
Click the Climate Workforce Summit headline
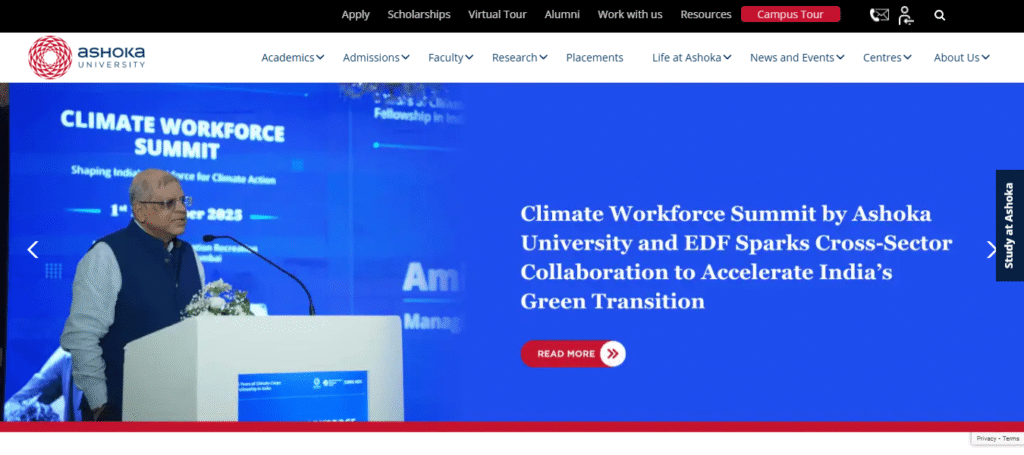click(736, 257)
